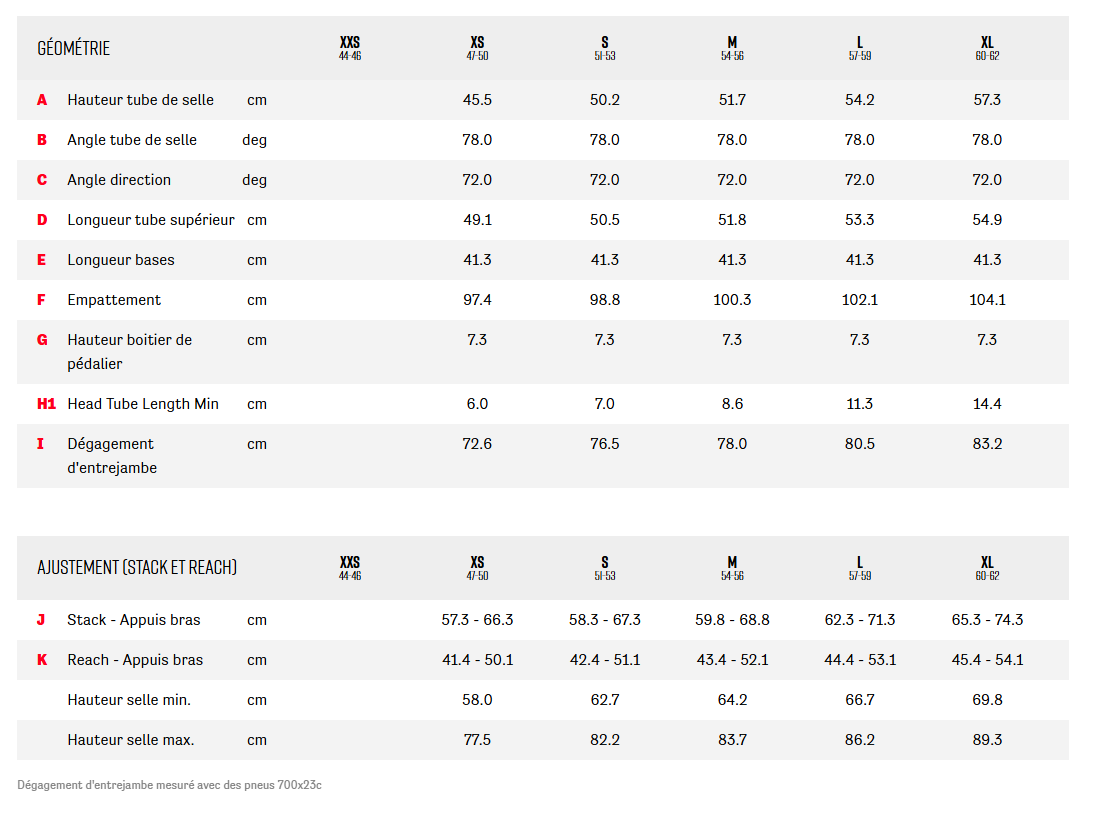Click the AJUSTEMENT (STACK ET REACH) heading
Screen dimensions: 1094x816
(x=137, y=568)
